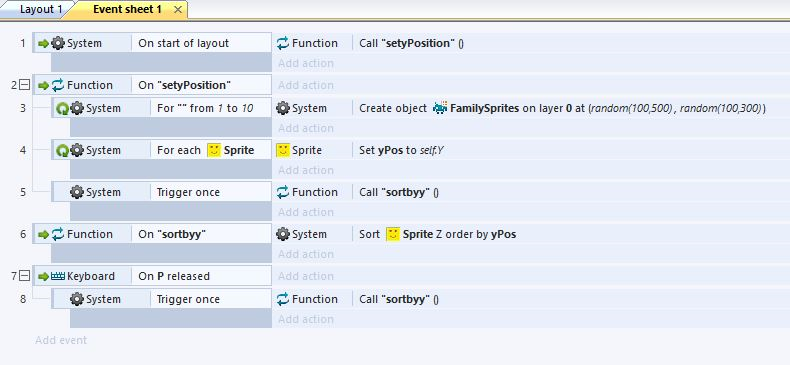Click the System gear icon in event 1
The width and height of the screenshot is (790, 365).
point(58,43)
